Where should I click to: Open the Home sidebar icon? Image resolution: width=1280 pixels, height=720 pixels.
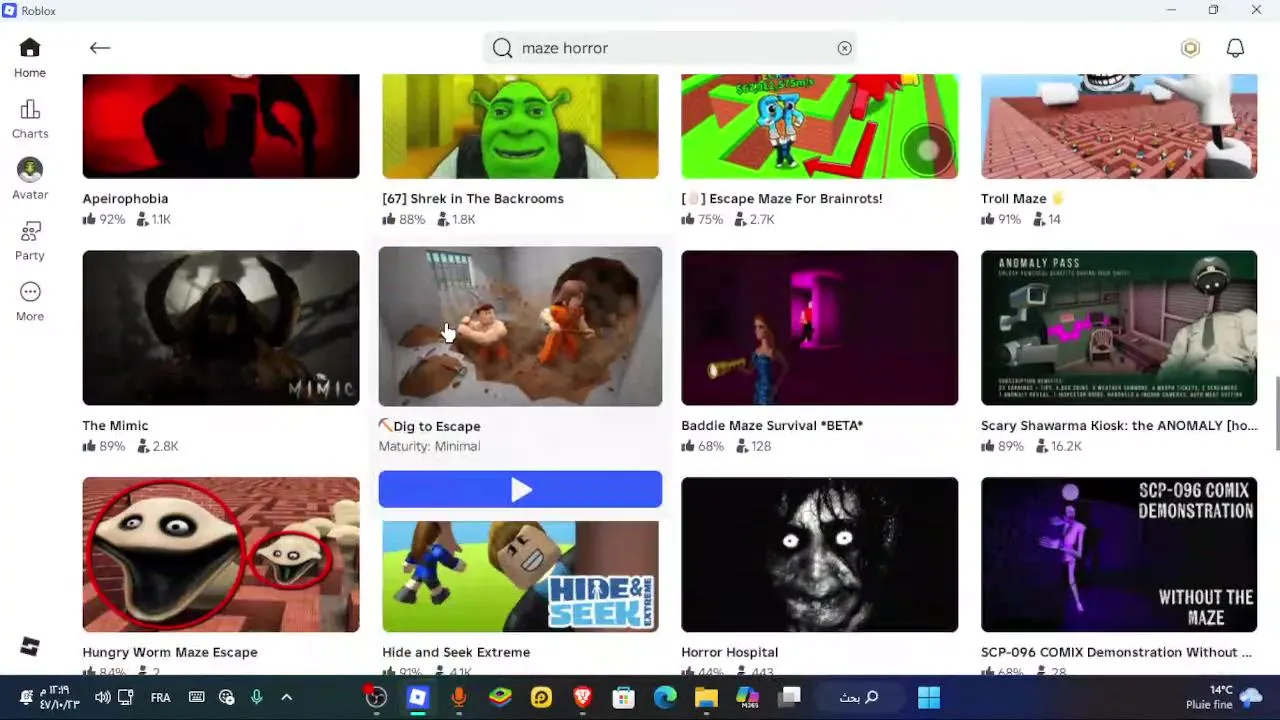coord(30,58)
